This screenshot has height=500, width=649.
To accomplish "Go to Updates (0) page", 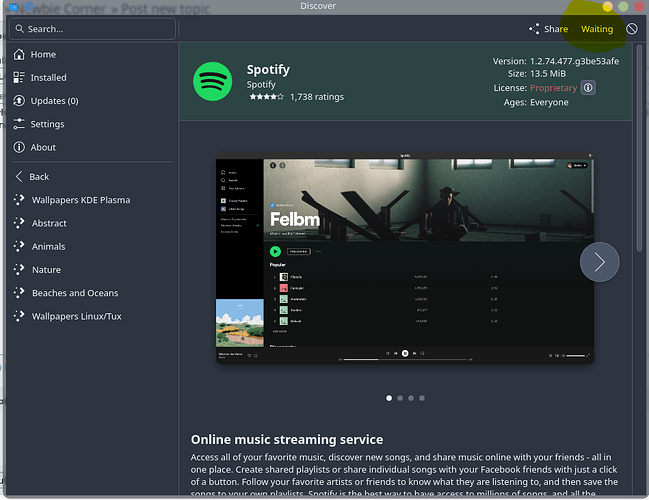I will pos(54,101).
